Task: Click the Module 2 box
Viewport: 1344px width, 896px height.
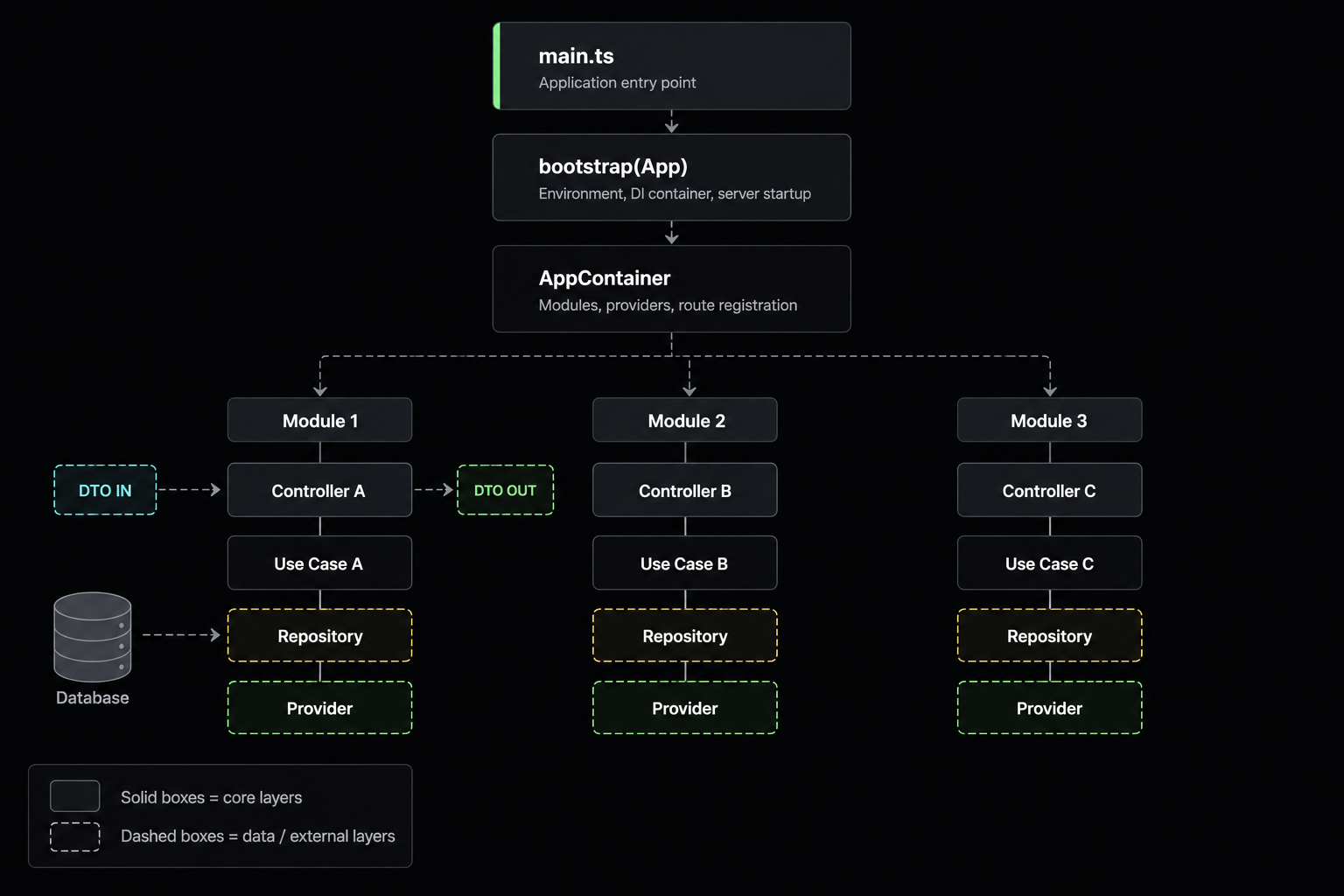Action: coord(685,420)
